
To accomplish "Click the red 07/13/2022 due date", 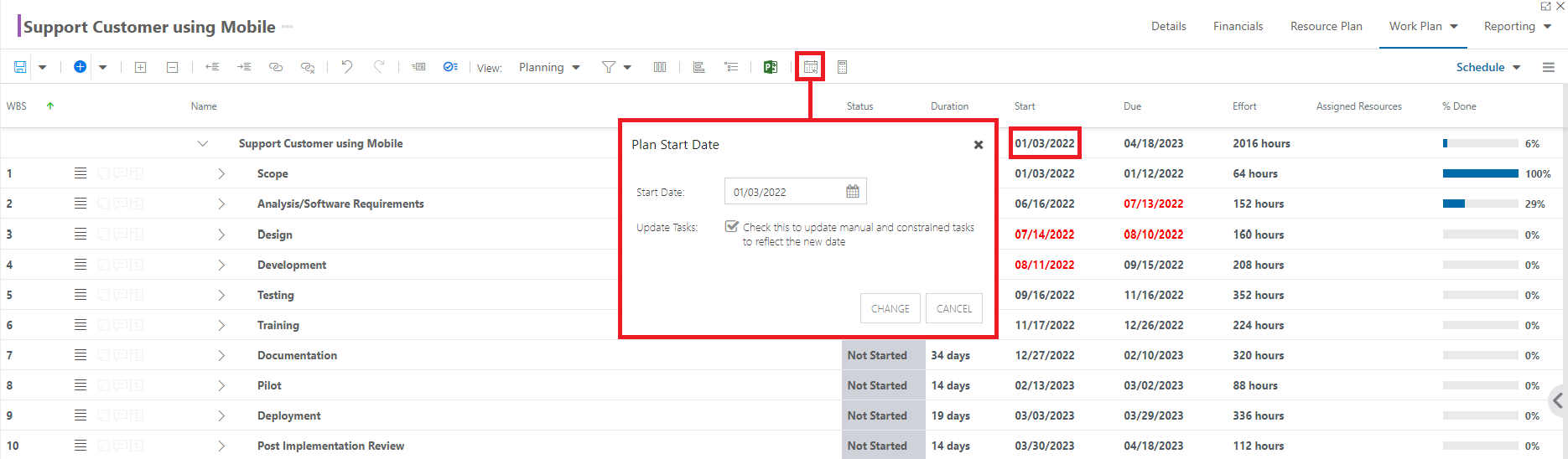I will pos(1153,204).
